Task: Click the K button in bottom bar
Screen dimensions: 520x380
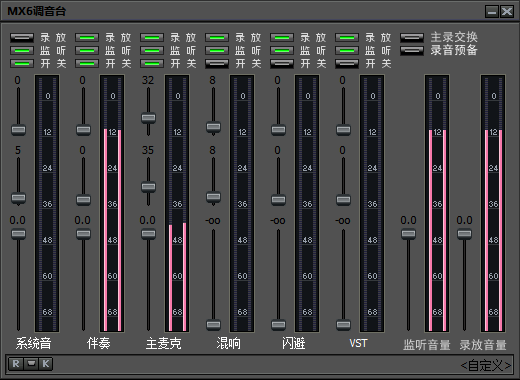Action: [x=46, y=364]
